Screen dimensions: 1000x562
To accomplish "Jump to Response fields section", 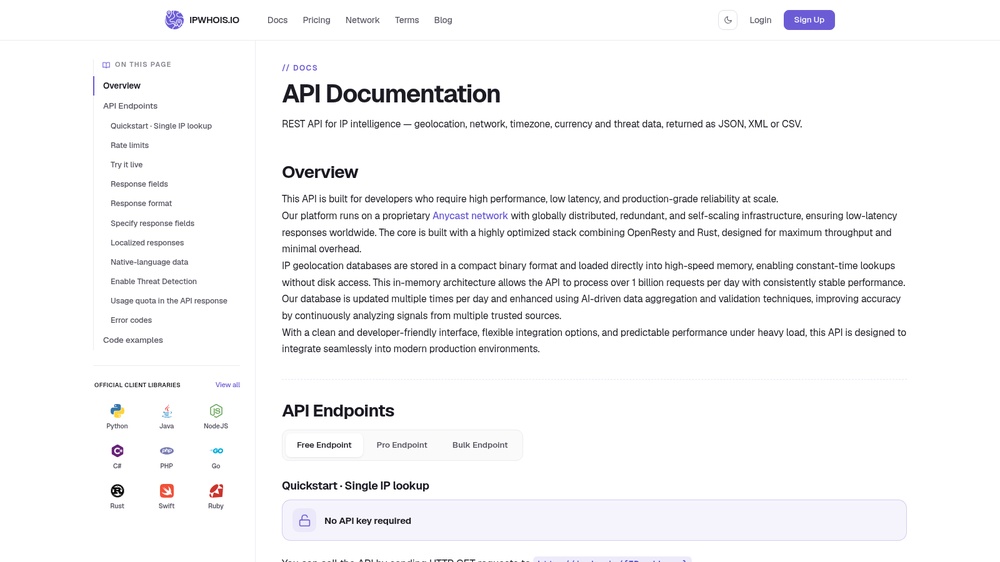I will pyautogui.click(x=139, y=184).
